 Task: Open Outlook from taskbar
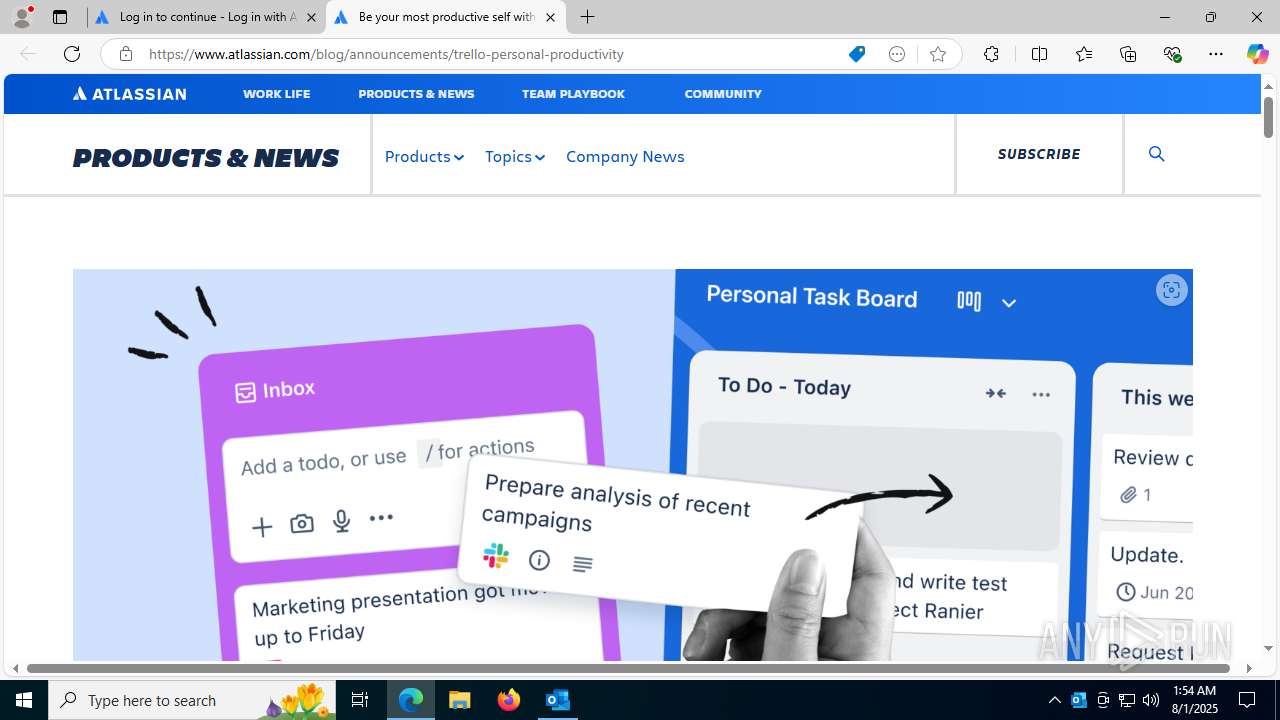click(x=557, y=700)
